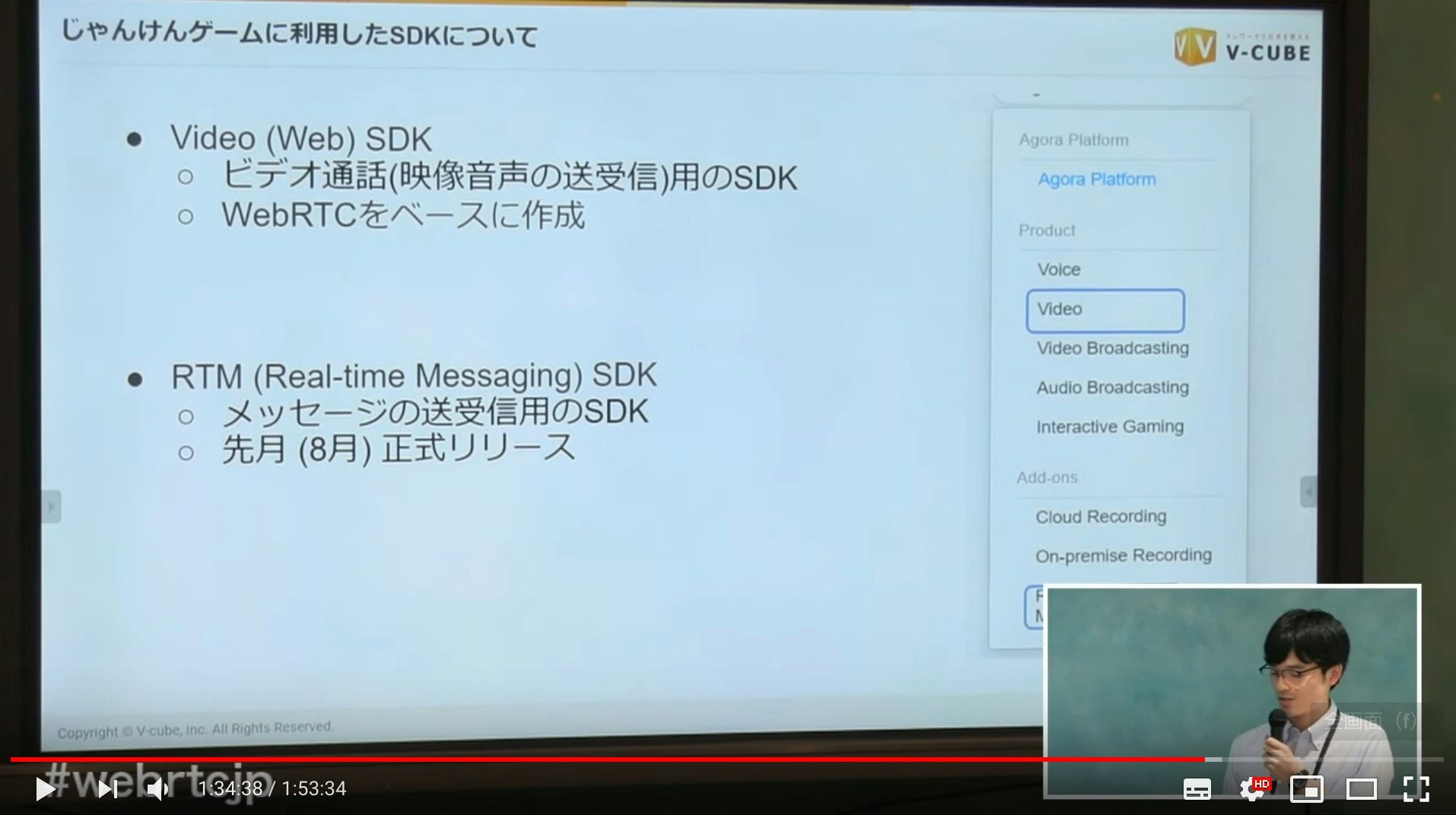
Task: Open the HD settings gear
Action: 1254,790
